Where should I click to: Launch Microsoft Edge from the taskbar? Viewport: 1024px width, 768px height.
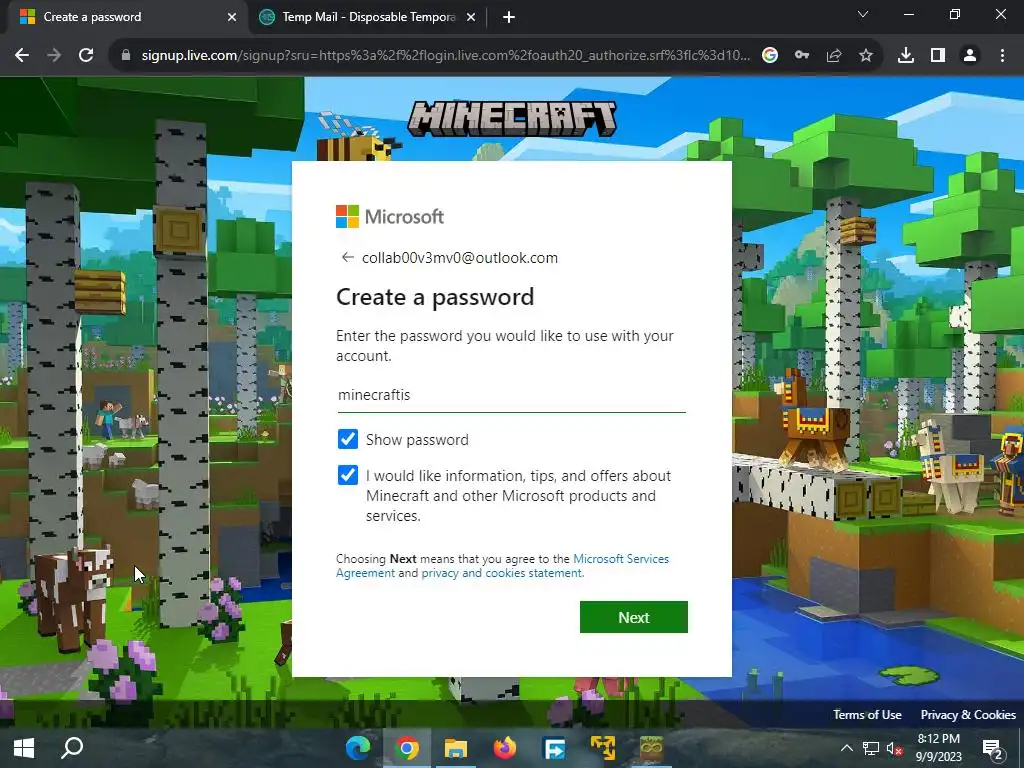358,748
